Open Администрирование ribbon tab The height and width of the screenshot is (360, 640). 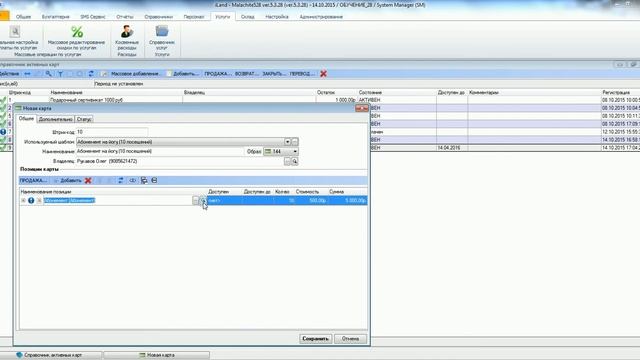tap(321, 17)
